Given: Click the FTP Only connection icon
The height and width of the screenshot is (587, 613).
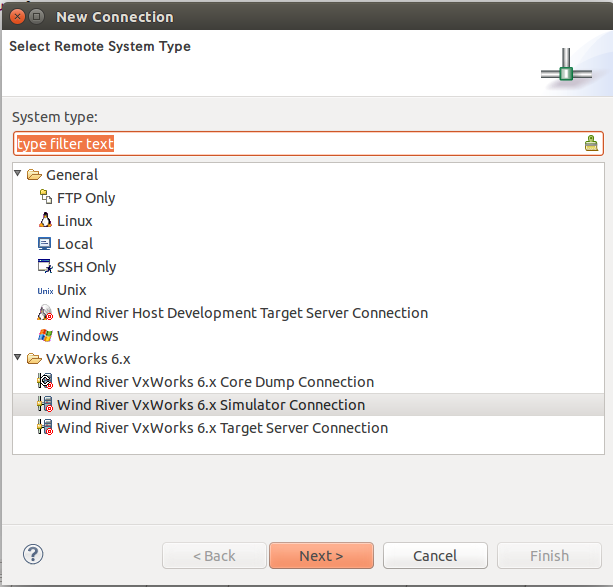Looking at the screenshot, I should (x=45, y=197).
